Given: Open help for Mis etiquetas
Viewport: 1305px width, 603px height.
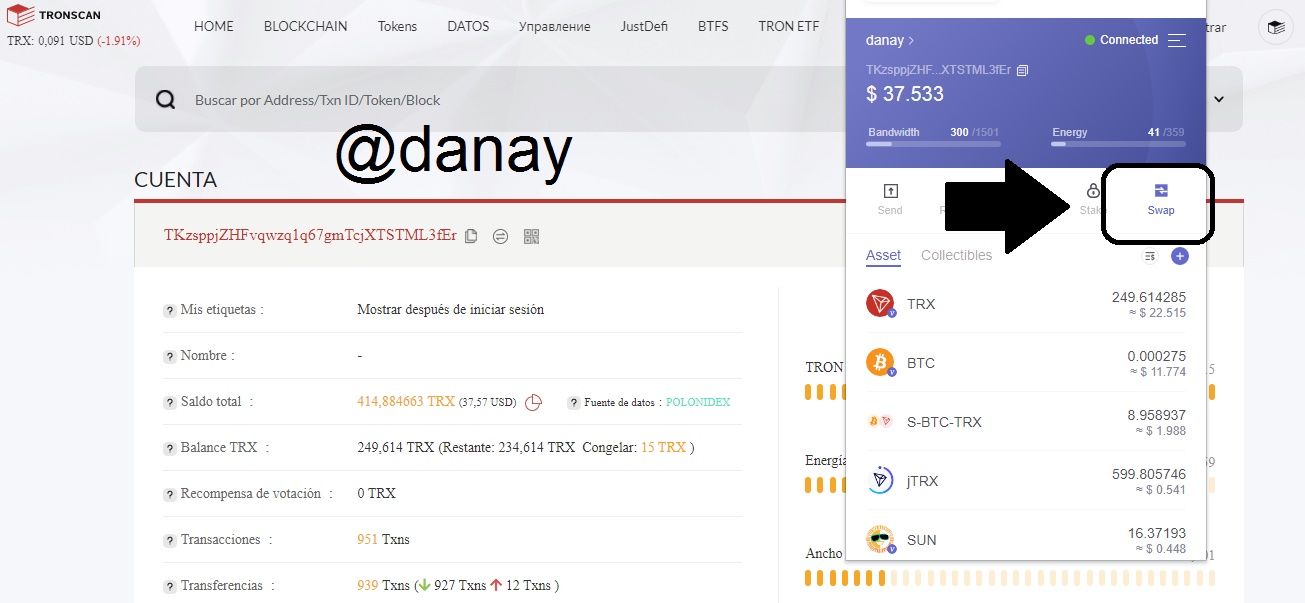Looking at the screenshot, I should [170, 310].
